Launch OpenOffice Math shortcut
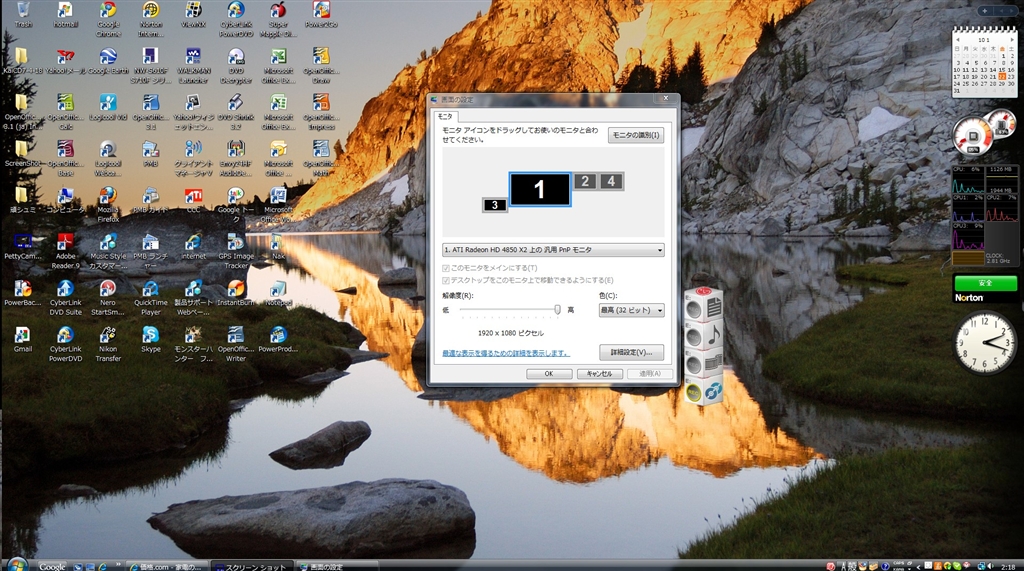Screen dimensions: 1024x571 [321, 158]
